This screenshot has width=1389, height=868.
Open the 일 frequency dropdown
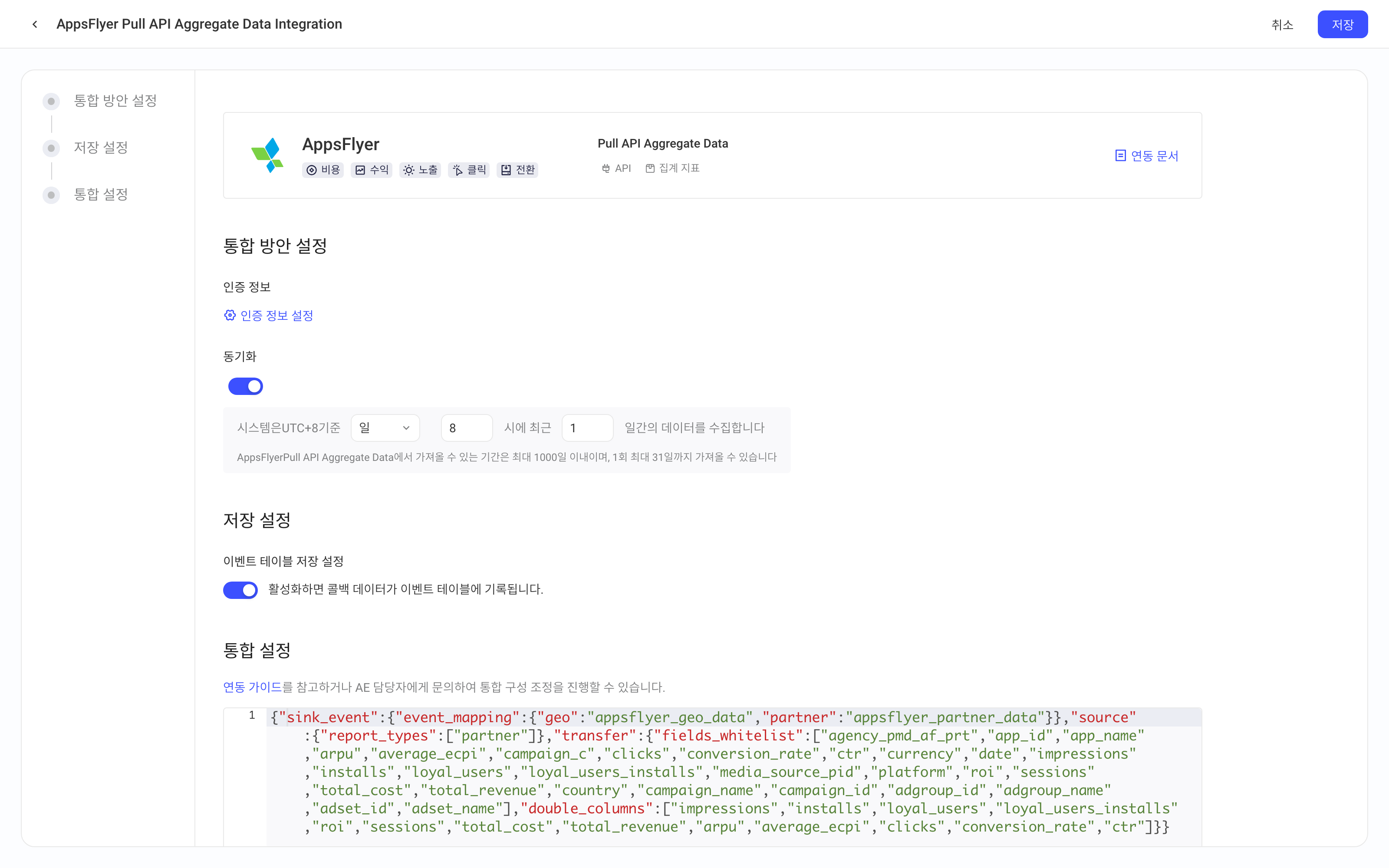(x=385, y=427)
